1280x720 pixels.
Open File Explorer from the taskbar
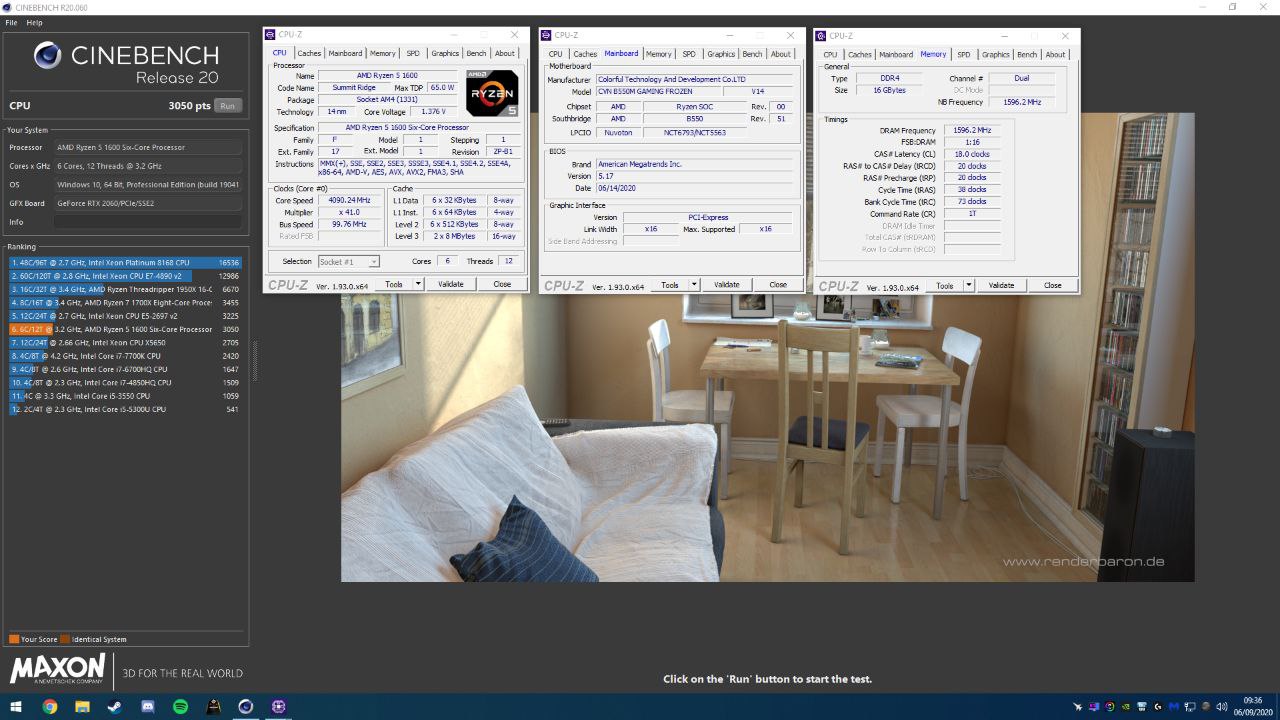point(82,707)
